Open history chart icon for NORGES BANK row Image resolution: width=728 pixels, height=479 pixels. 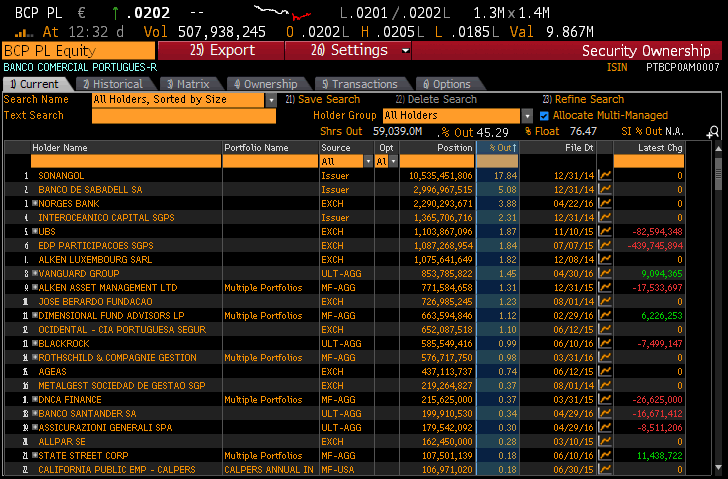click(x=604, y=203)
